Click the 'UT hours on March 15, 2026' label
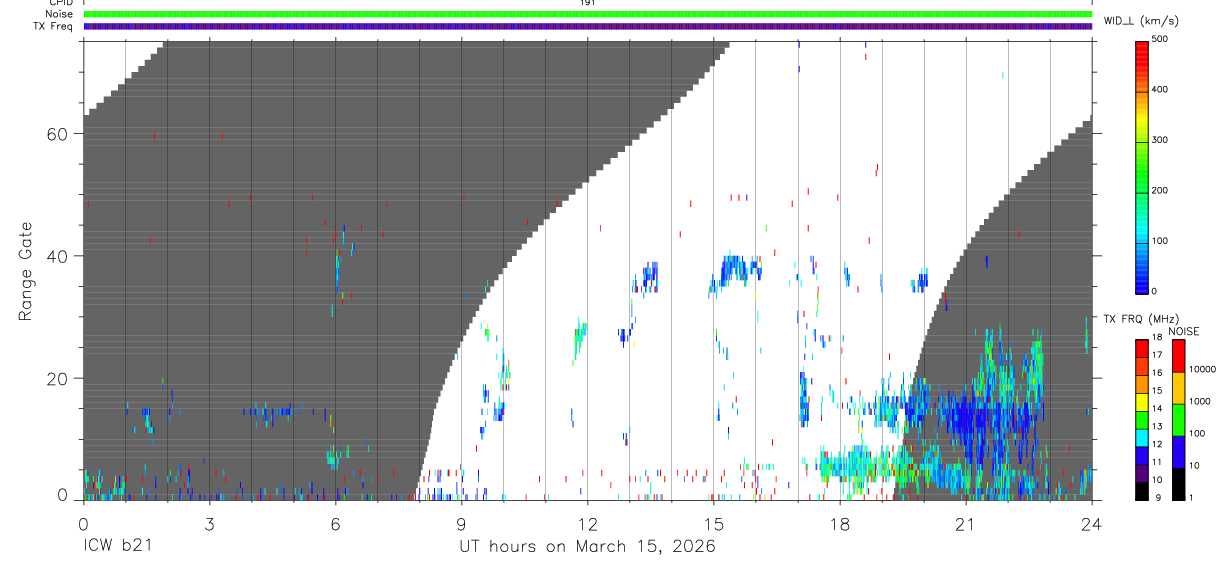 [x=588, y=547]
